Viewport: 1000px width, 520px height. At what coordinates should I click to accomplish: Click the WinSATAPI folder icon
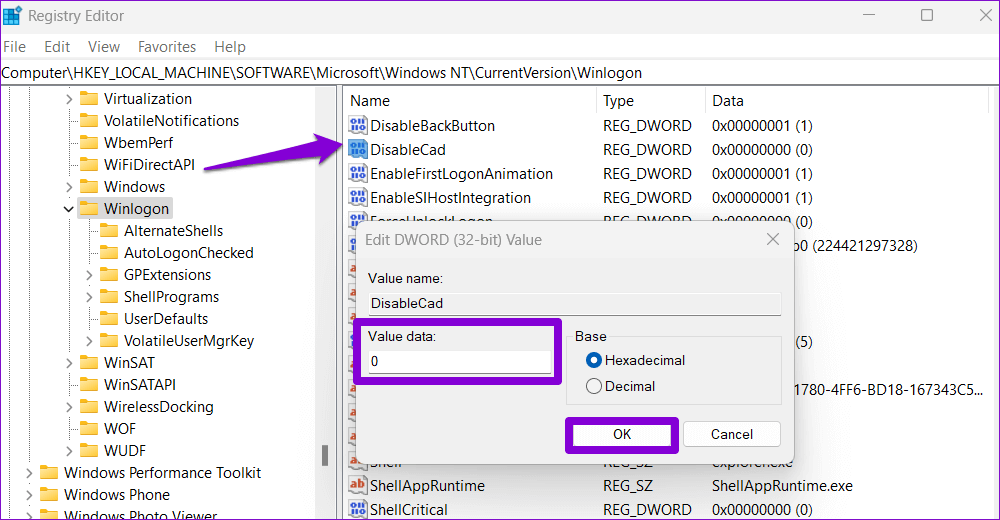click(89, 385)
